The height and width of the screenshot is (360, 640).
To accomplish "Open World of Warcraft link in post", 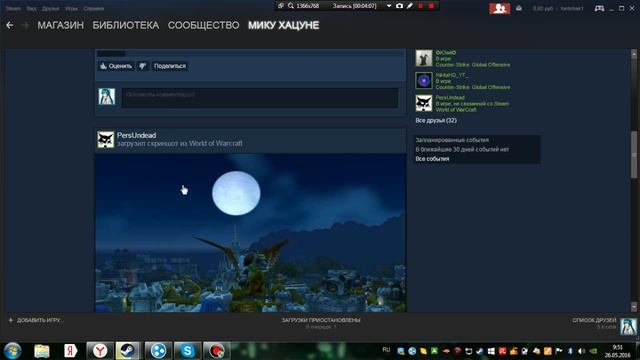I will pos(216,143).
